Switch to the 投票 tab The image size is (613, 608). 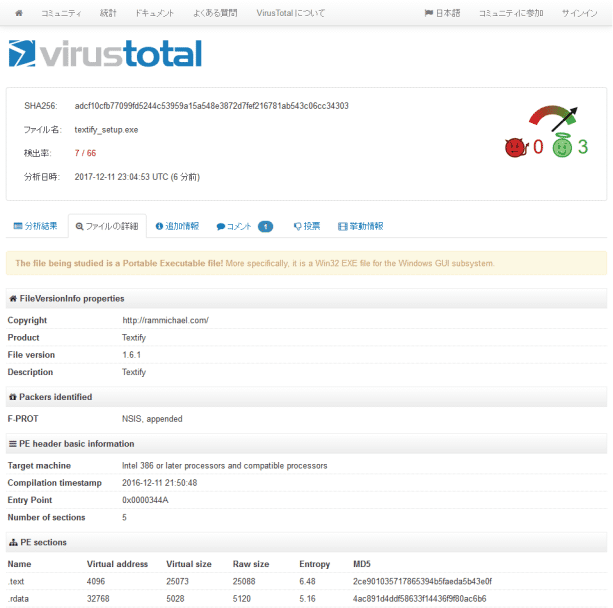[307, 226]
